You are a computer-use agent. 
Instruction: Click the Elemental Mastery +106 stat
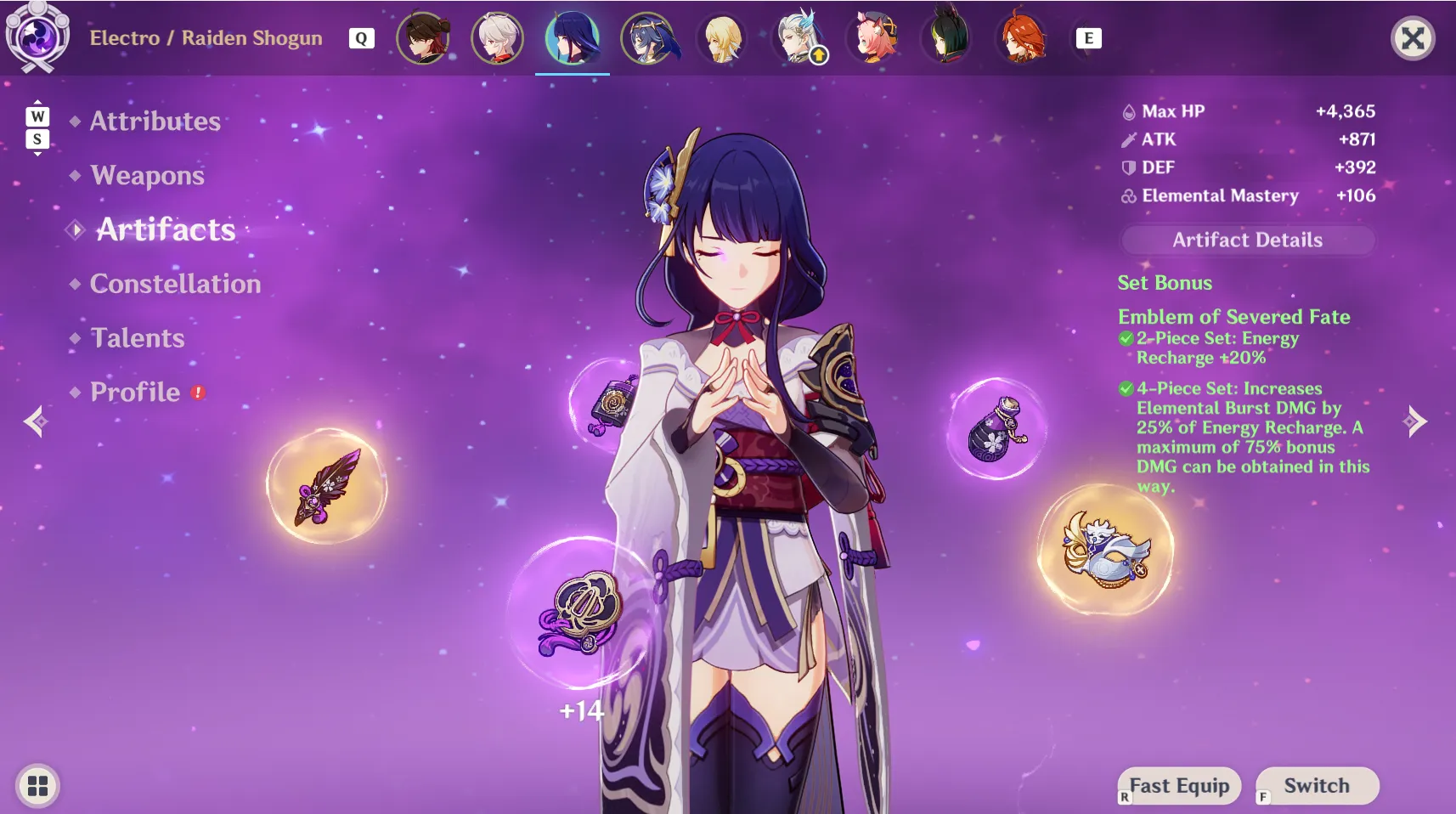tap(1248, 195)
